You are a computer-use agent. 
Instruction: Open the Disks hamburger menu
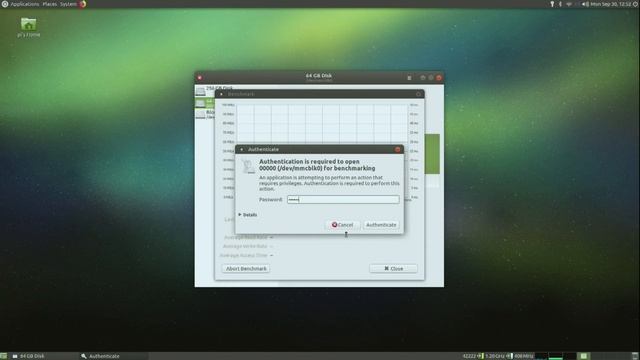pos(409,78)
